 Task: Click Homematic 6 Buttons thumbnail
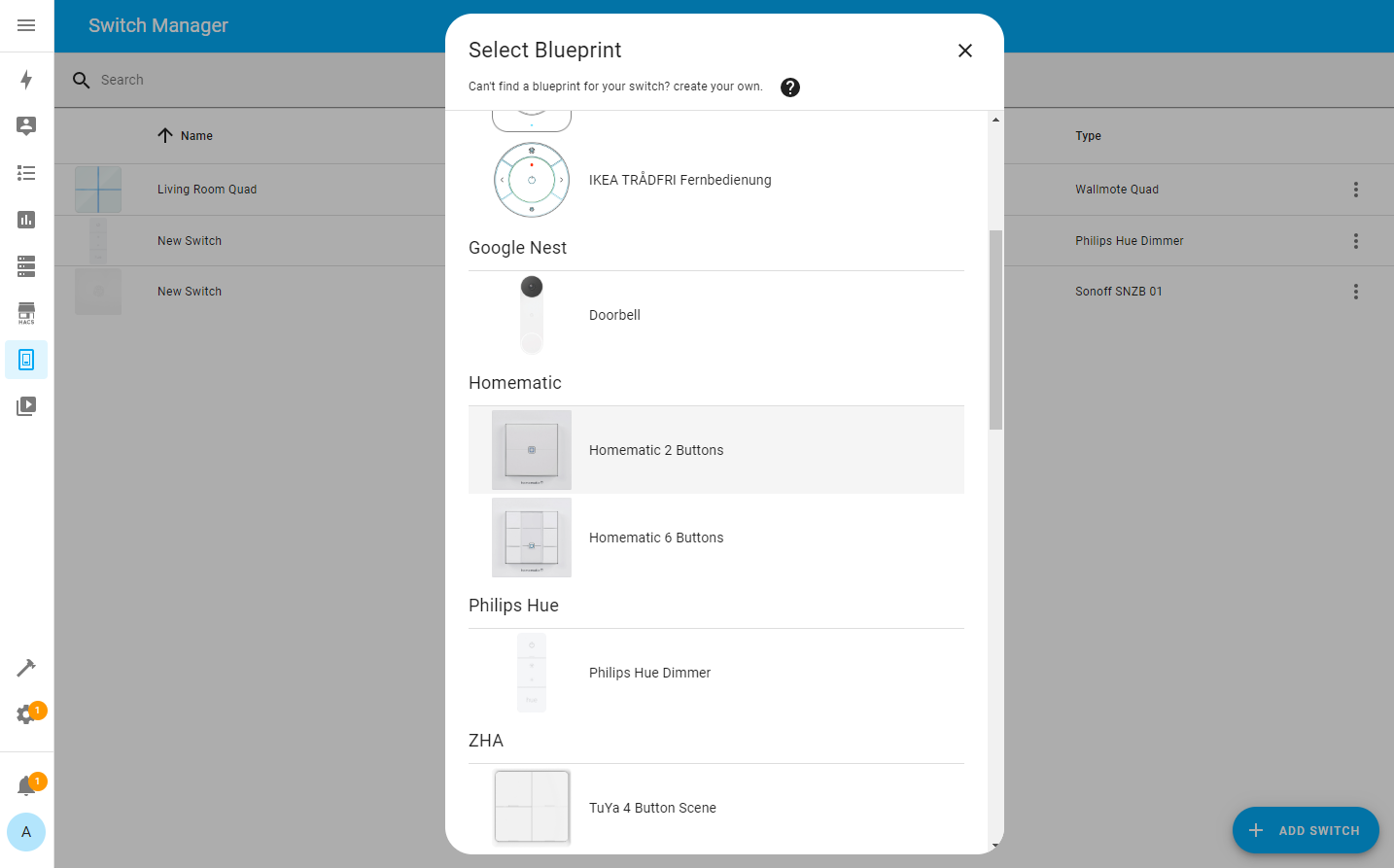tap(532, 538)
